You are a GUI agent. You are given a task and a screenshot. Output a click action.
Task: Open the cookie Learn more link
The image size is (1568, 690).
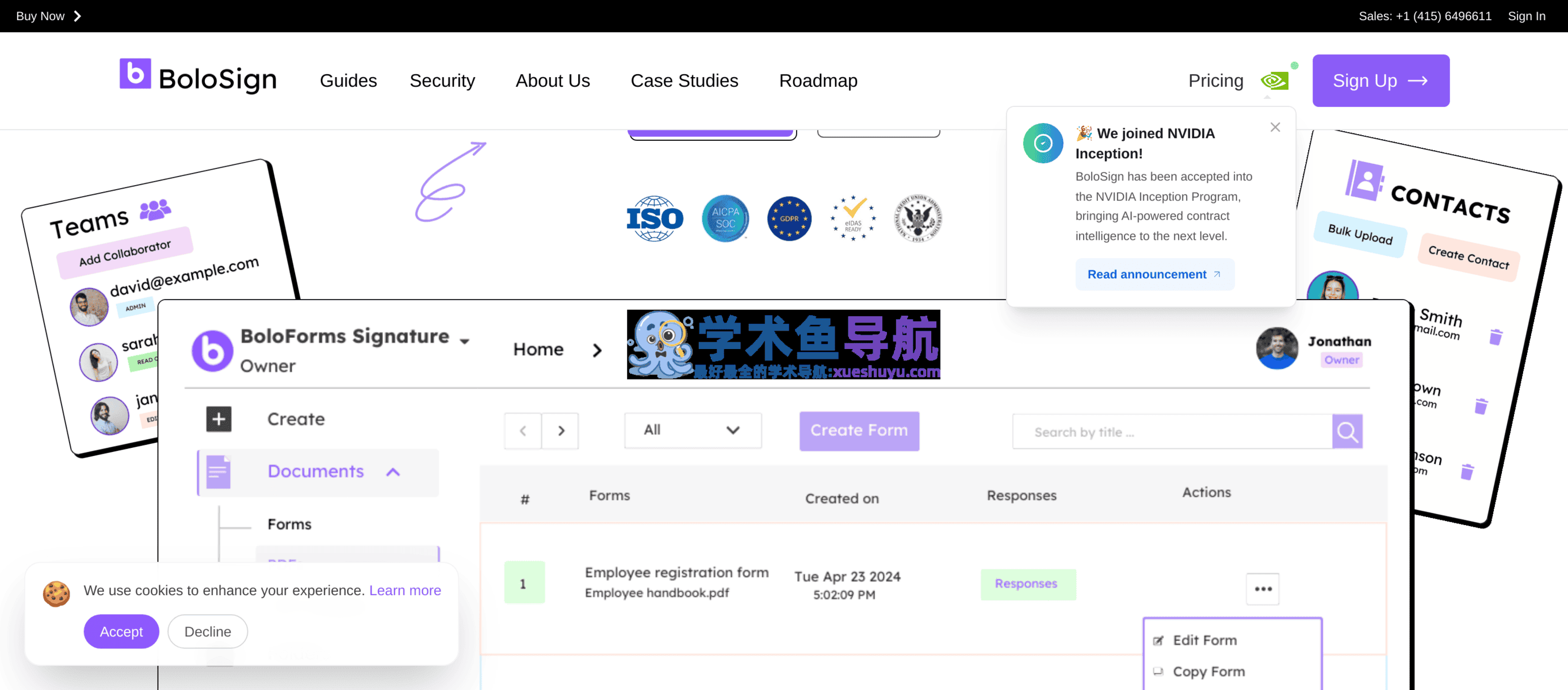coord(405,590)
